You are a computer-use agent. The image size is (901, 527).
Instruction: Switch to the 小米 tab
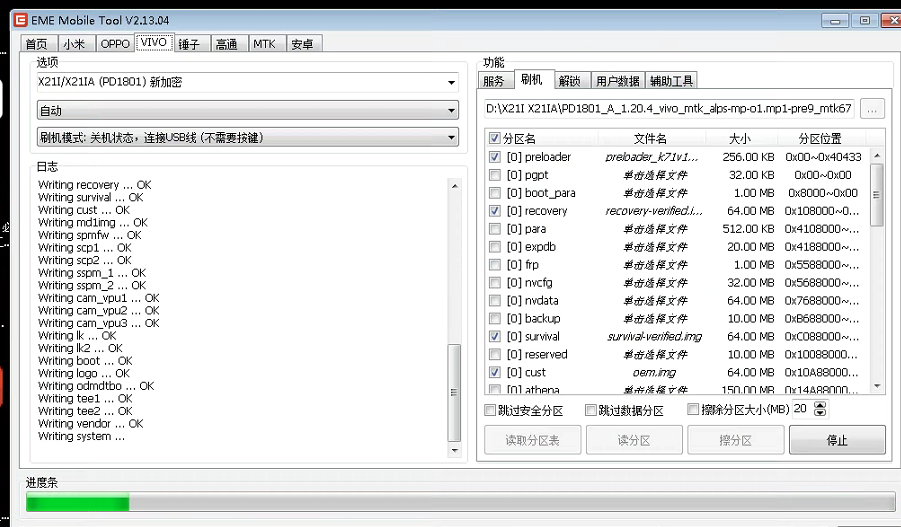coord(74,44)
